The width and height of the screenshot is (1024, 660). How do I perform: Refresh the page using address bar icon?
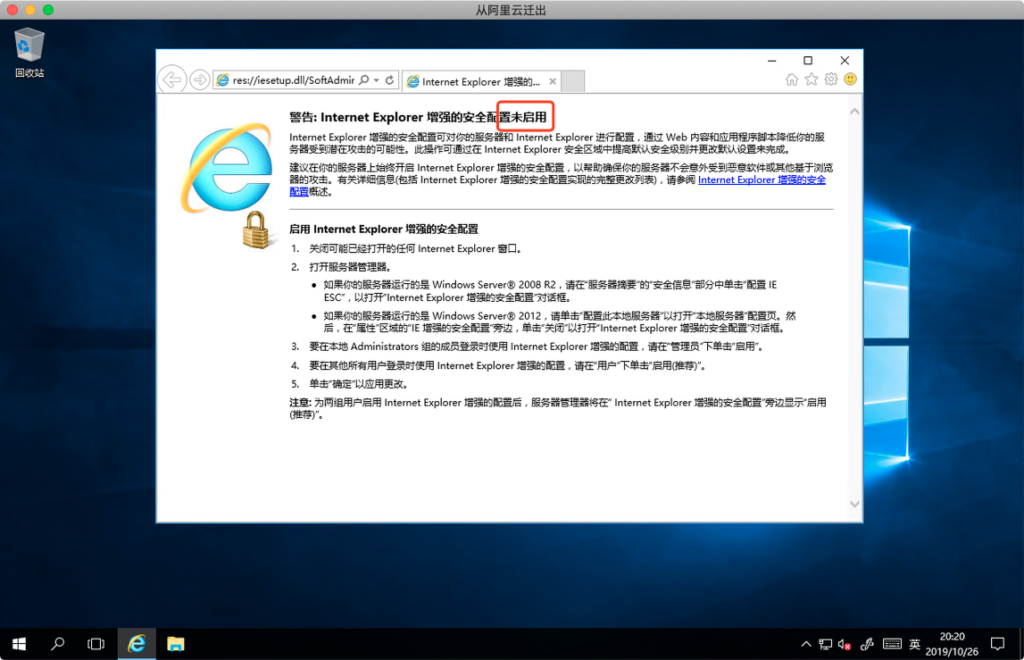coord(389,80)
